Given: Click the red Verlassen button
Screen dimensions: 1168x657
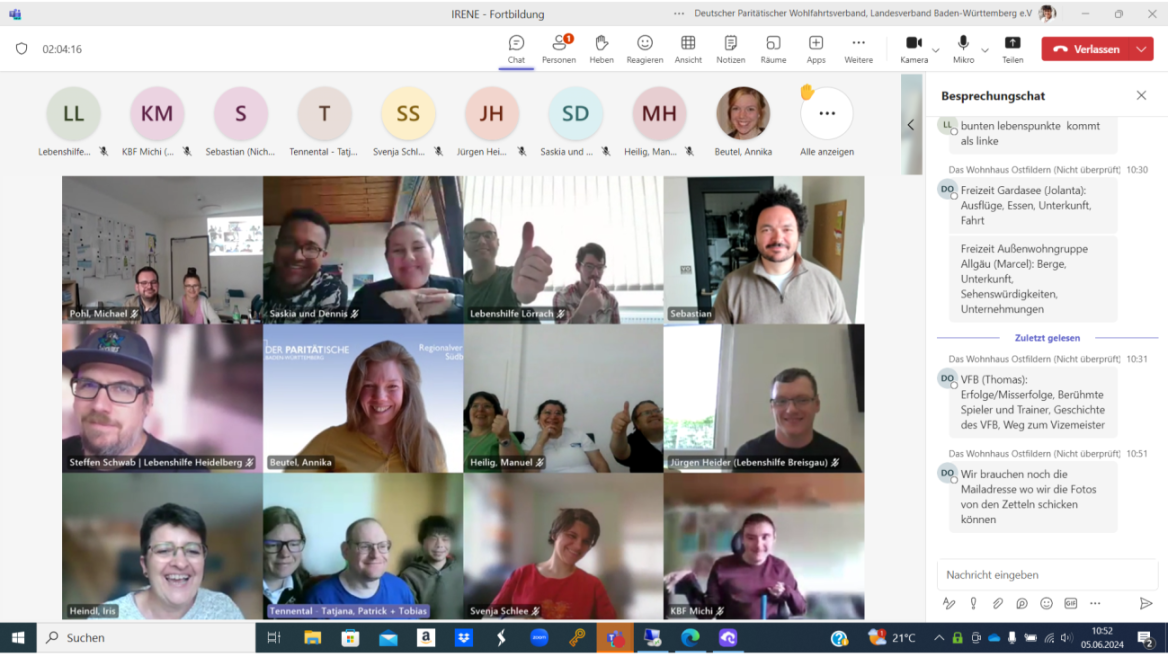Looking at the screenshot, I should (x=1086, y=49).
